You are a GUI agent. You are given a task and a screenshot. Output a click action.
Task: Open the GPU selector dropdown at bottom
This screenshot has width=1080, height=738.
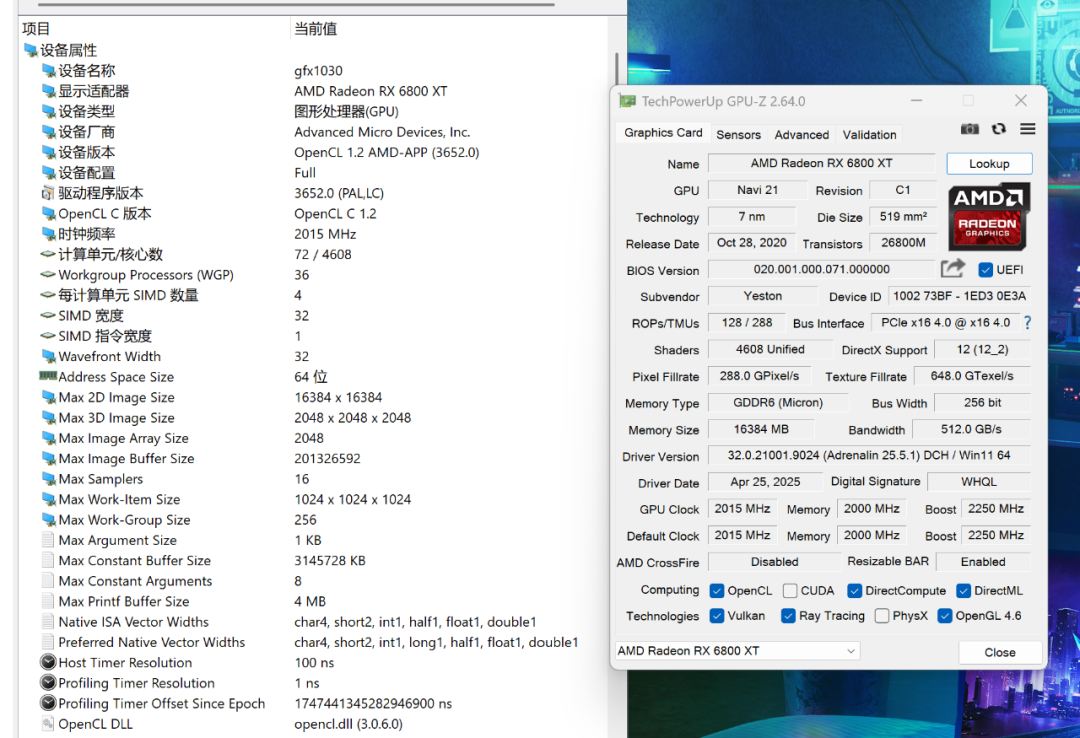tap(737, 650)
